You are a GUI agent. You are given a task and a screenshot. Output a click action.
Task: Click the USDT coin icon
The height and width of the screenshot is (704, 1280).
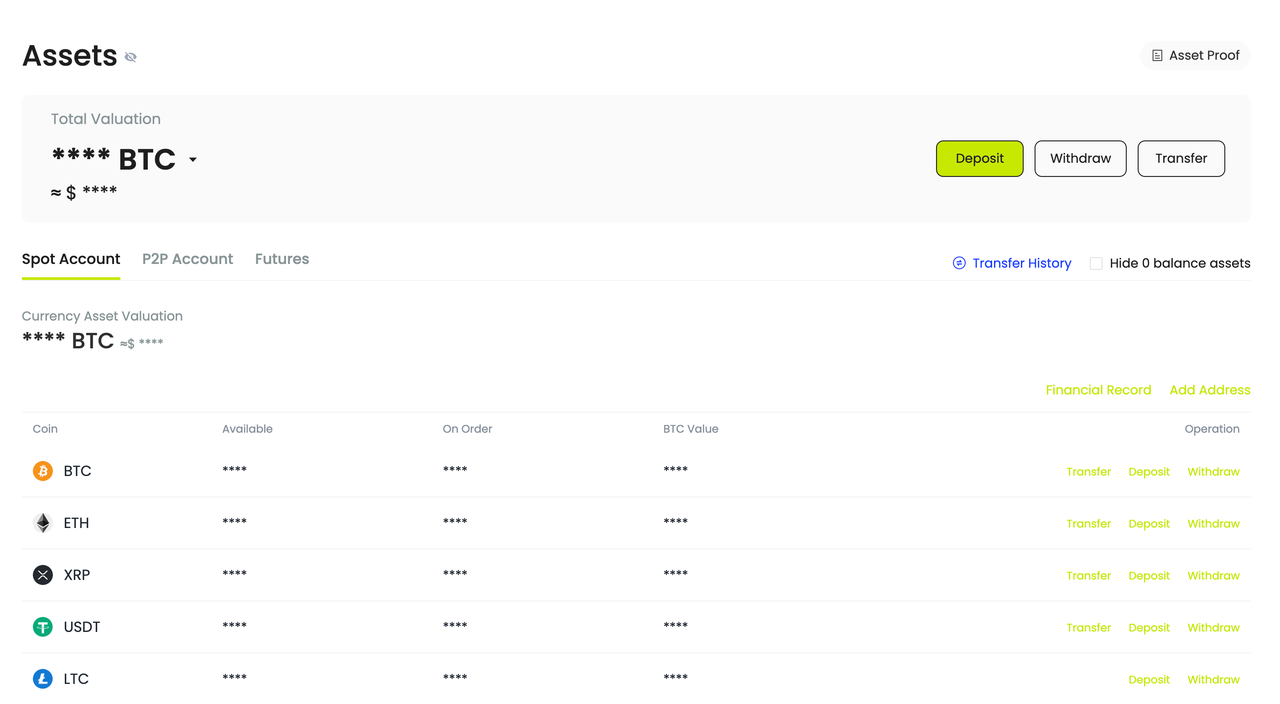point(43,627)
